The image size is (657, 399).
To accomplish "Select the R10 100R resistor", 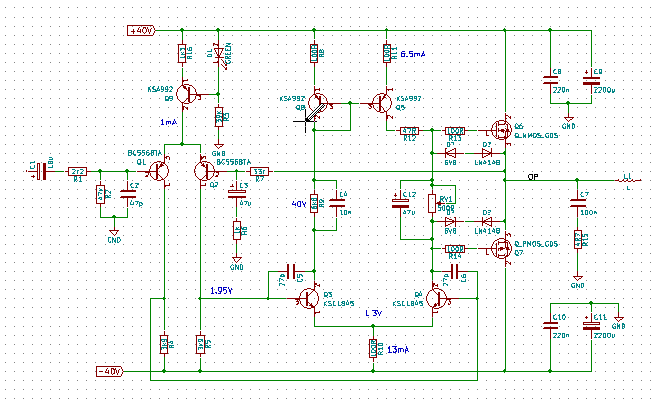I will pyautogui.click(x=373, y=349).
